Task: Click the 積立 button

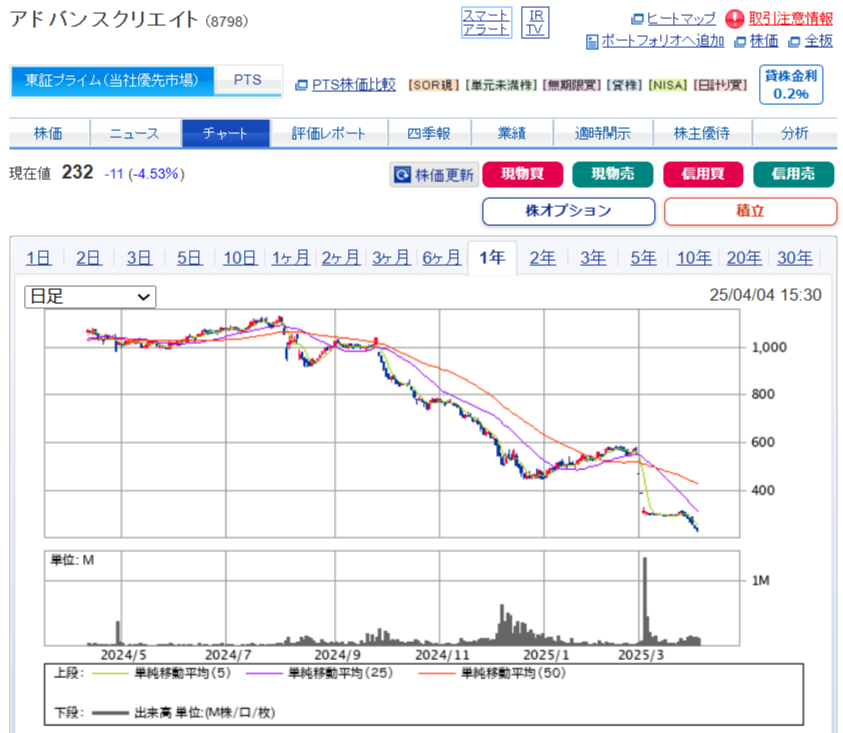Action: [x=751, y=211]
